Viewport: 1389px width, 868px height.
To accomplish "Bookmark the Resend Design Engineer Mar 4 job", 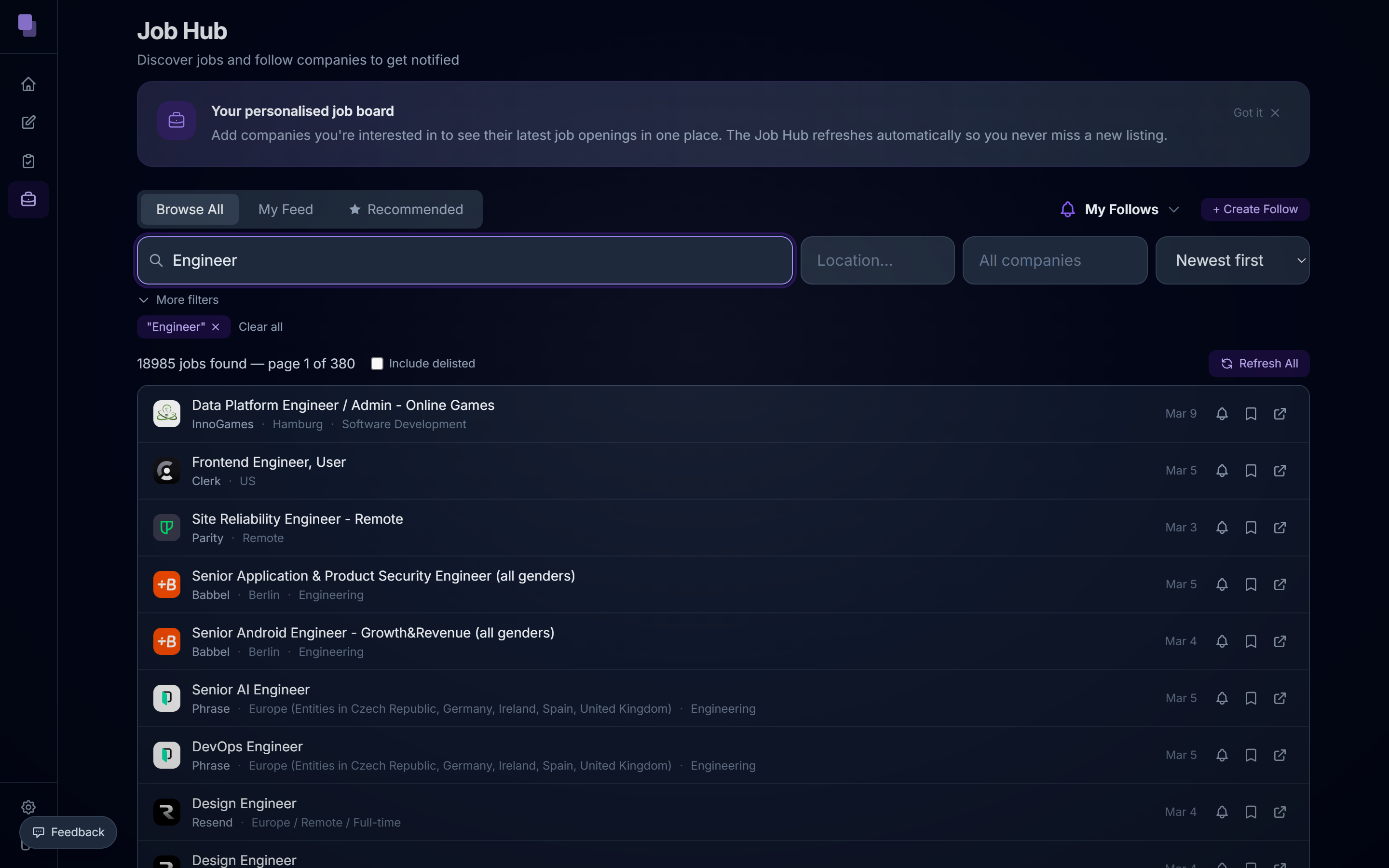I will [x=1251, y=812].
